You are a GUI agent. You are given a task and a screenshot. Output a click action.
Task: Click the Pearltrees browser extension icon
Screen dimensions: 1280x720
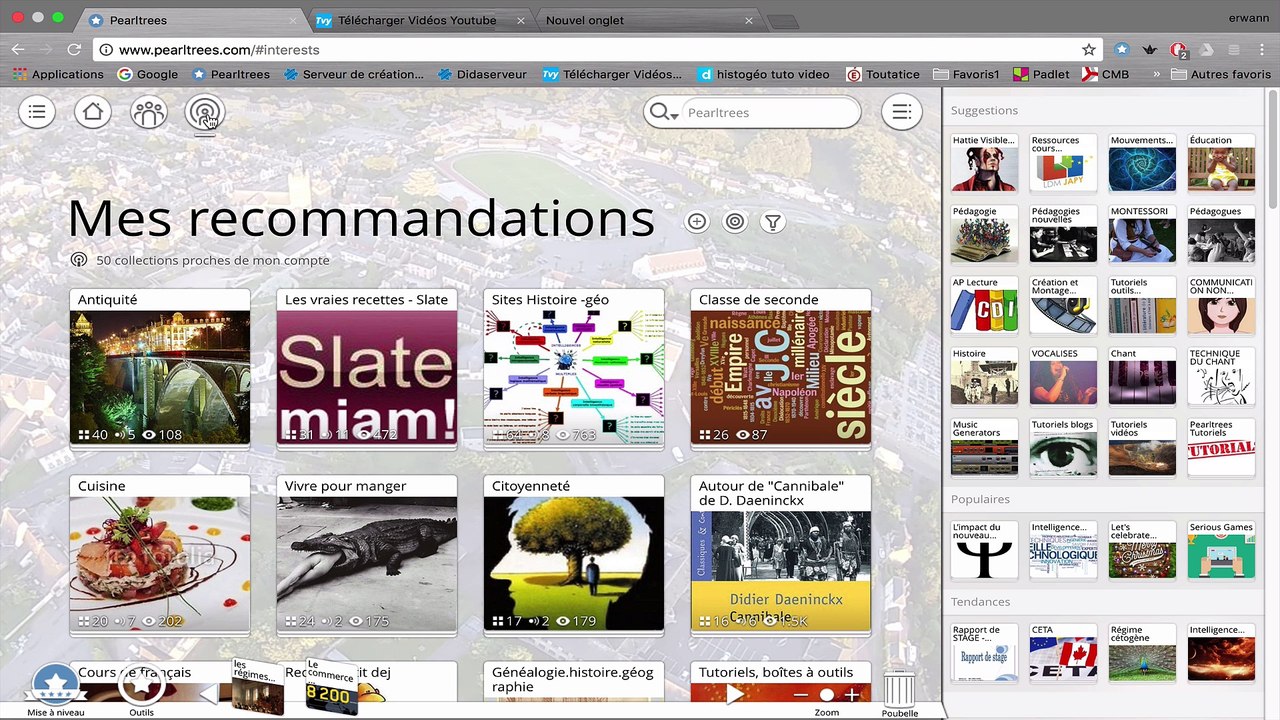pos(1122,49)
